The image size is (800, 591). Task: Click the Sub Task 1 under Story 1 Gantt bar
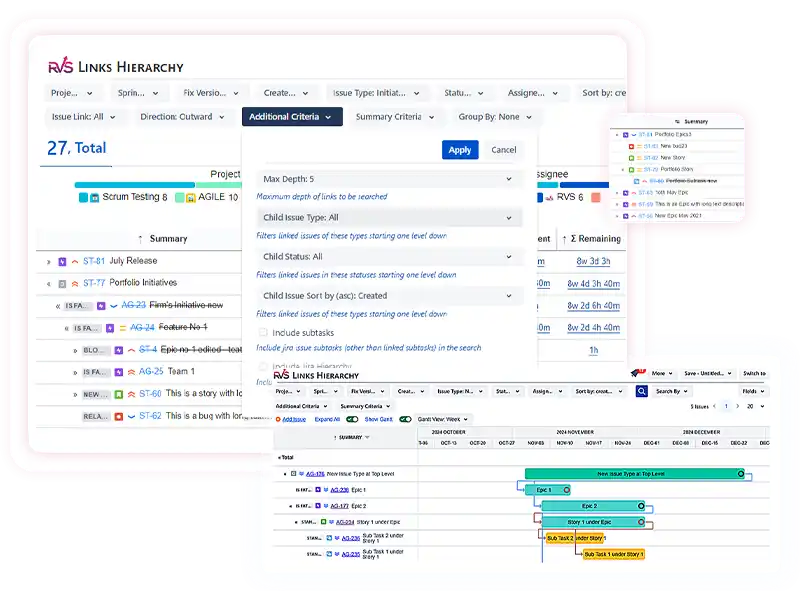[x=614, y=554]
